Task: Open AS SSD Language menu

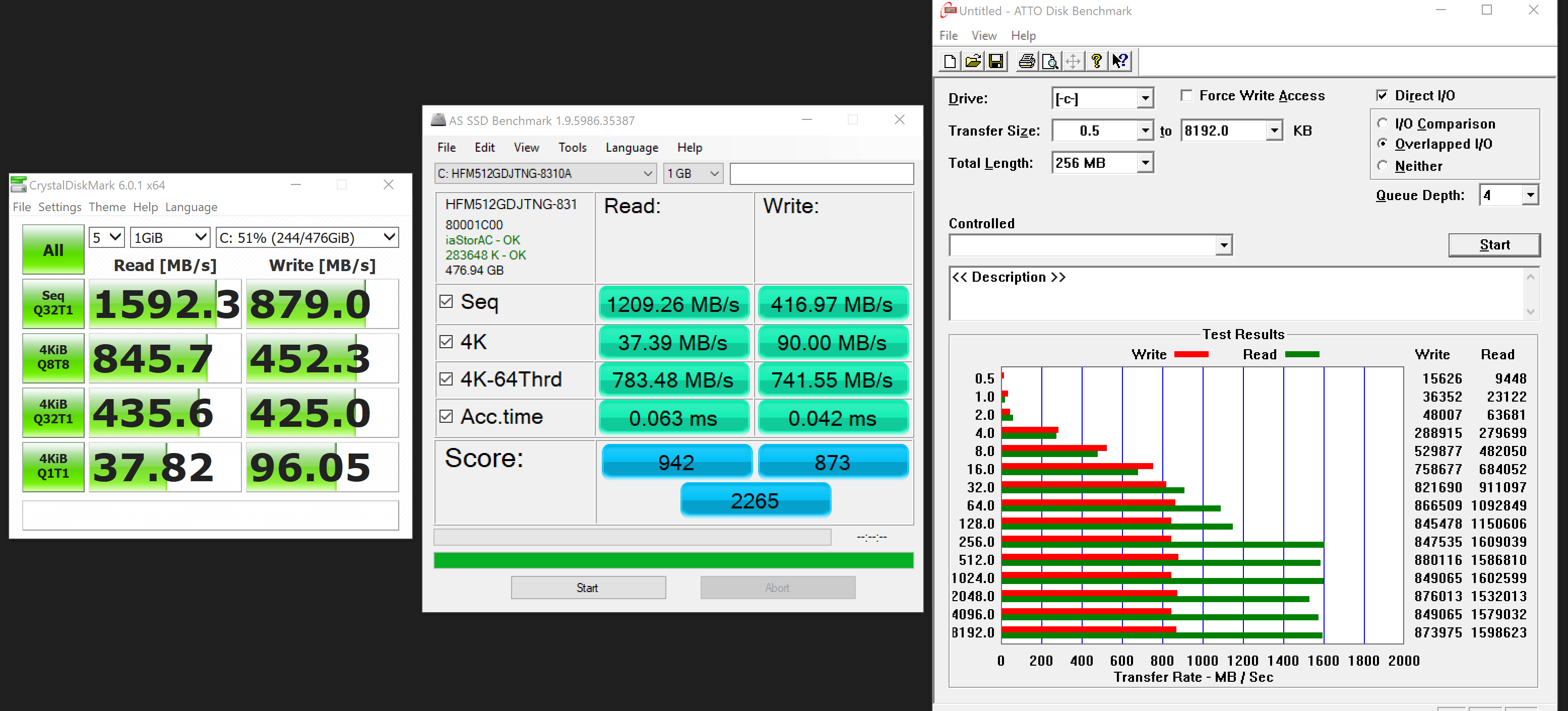Action: coord(631,147)
